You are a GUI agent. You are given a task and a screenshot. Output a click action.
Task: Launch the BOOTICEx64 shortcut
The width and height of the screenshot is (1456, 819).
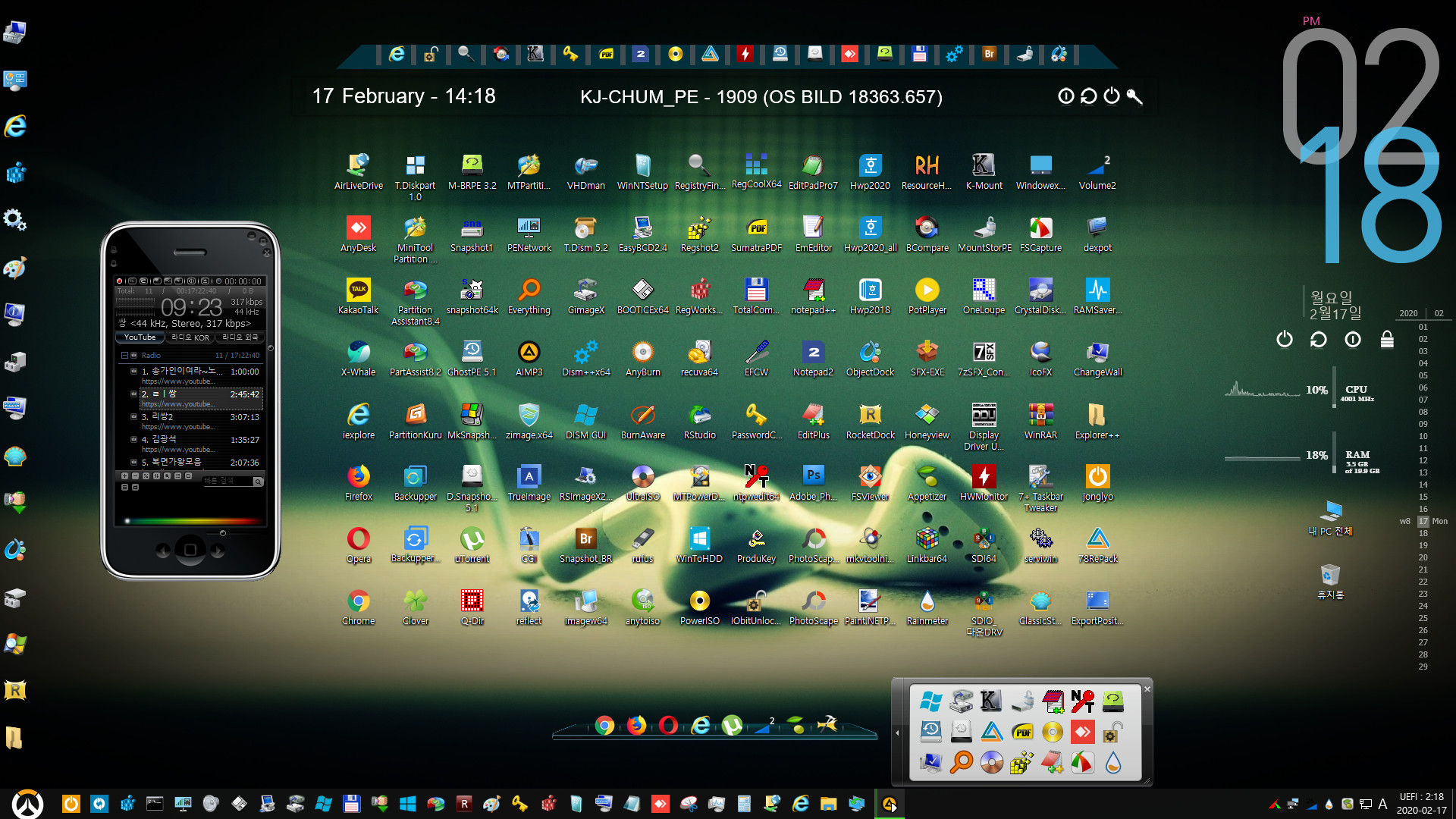pyautogui.click(x=642, y=296)
